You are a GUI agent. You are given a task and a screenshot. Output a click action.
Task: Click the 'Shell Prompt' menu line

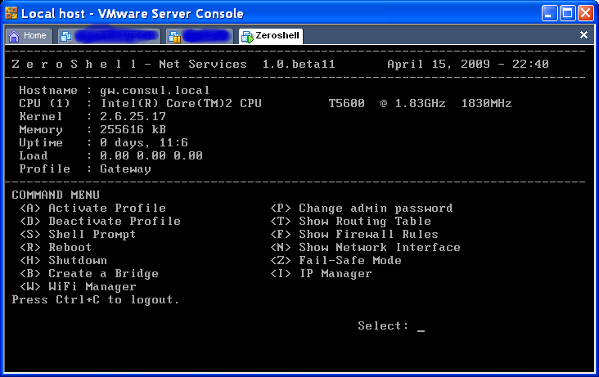(78, 235)
